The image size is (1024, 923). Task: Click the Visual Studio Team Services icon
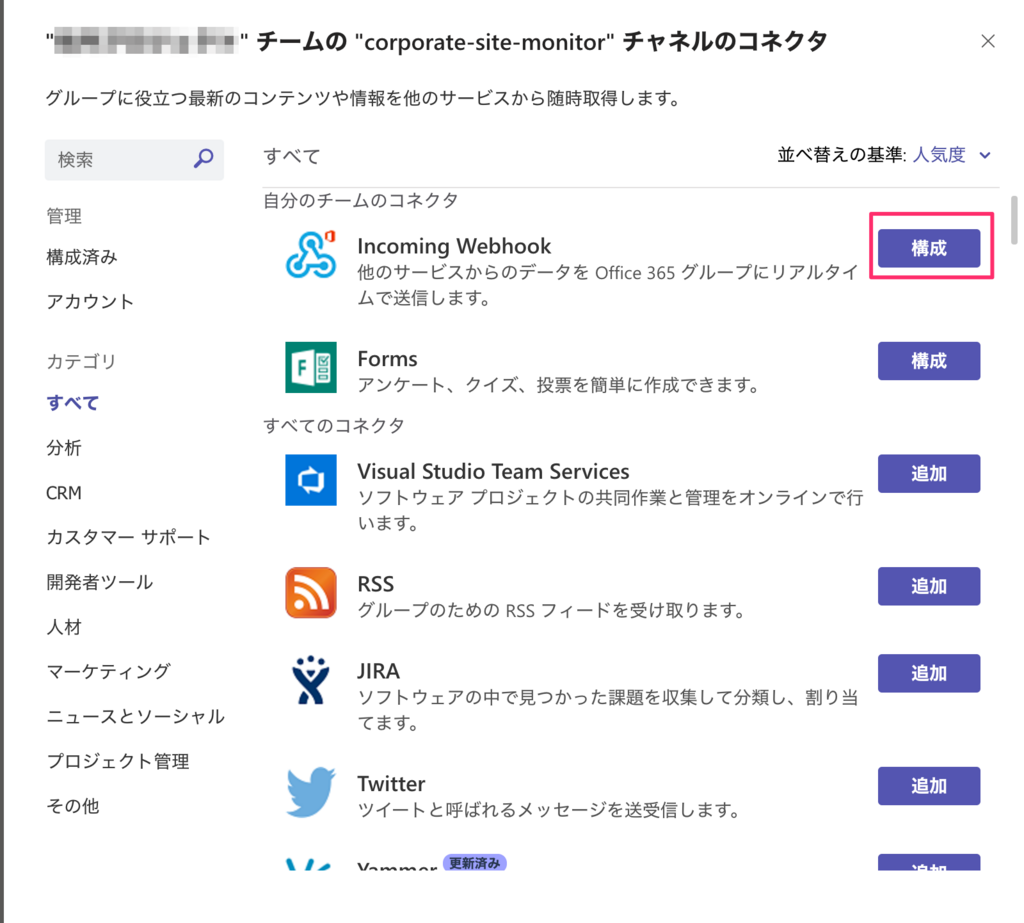tap(311, 480)
